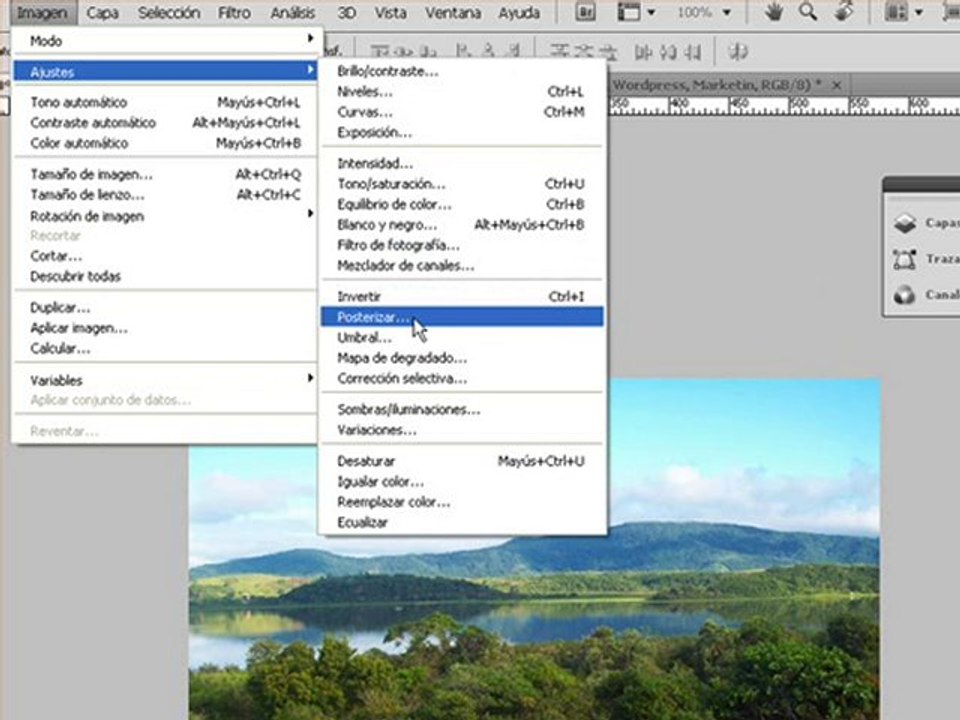Open the Ayuda menu

pos(519,12)
